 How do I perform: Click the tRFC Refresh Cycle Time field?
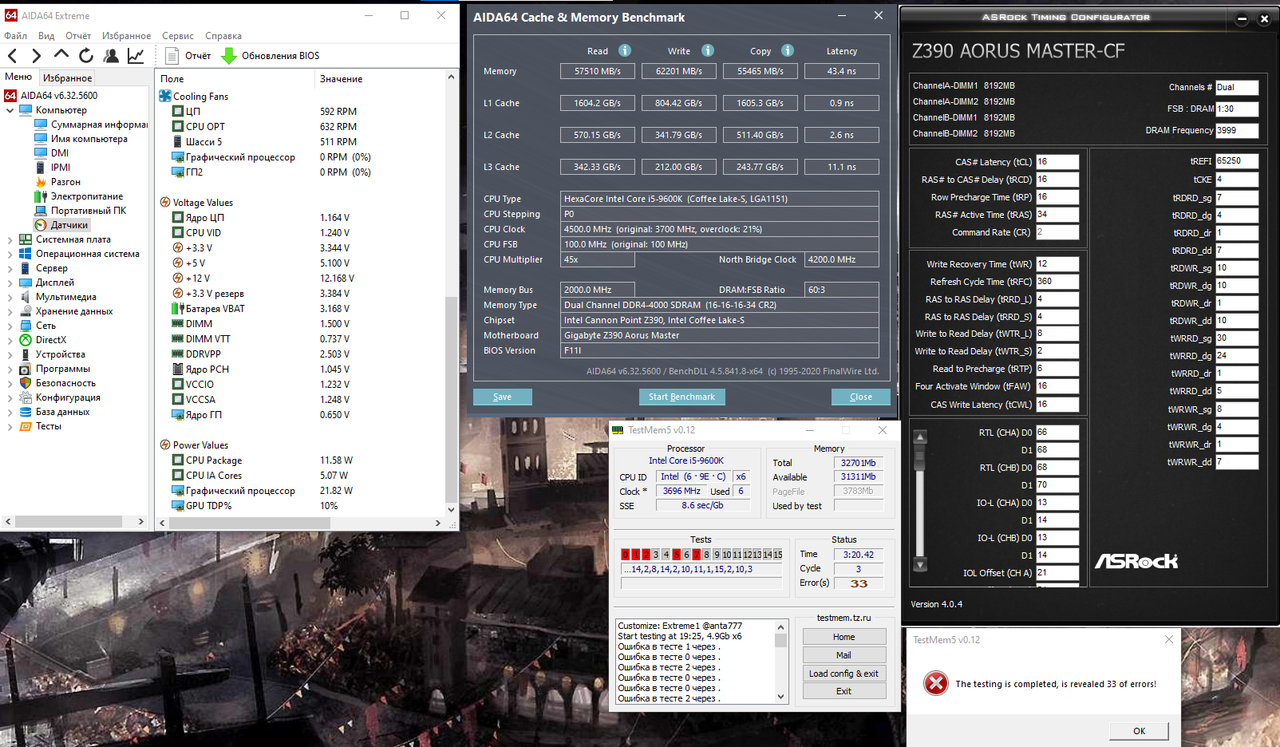1057,282
